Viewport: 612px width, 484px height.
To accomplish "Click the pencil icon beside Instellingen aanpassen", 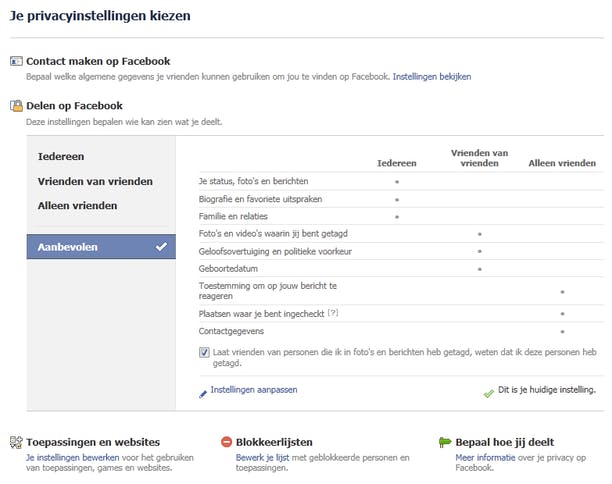I will (203, 392).
